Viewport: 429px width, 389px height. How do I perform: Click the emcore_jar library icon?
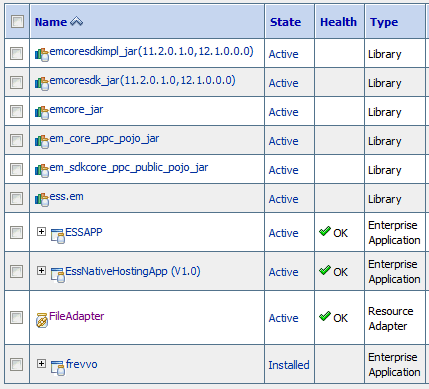pos(42,112)
